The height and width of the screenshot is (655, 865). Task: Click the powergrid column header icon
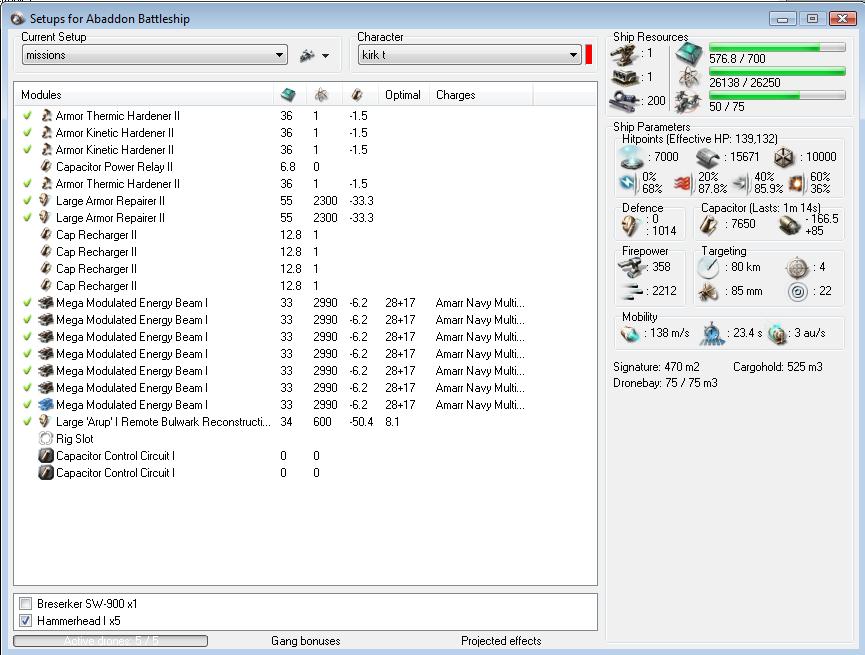pos(321,95)
